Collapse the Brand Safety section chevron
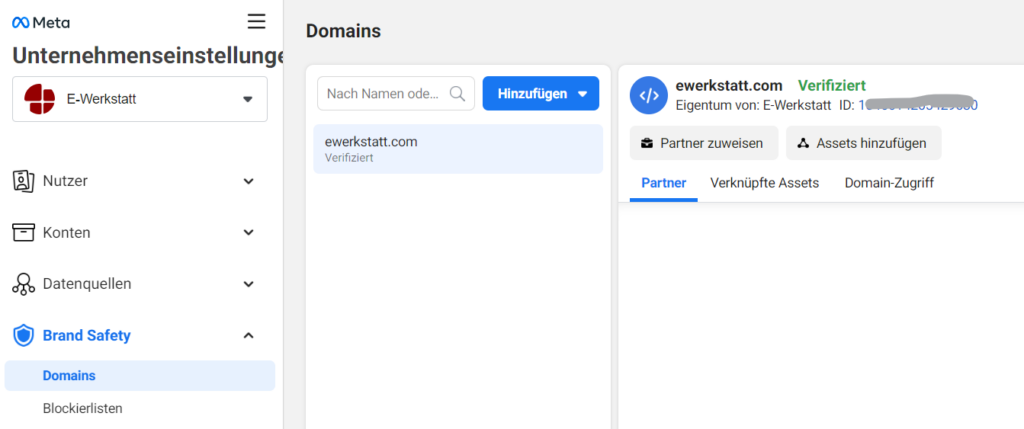This screenshot has height=429, width=1024. (x=248, y=336)
